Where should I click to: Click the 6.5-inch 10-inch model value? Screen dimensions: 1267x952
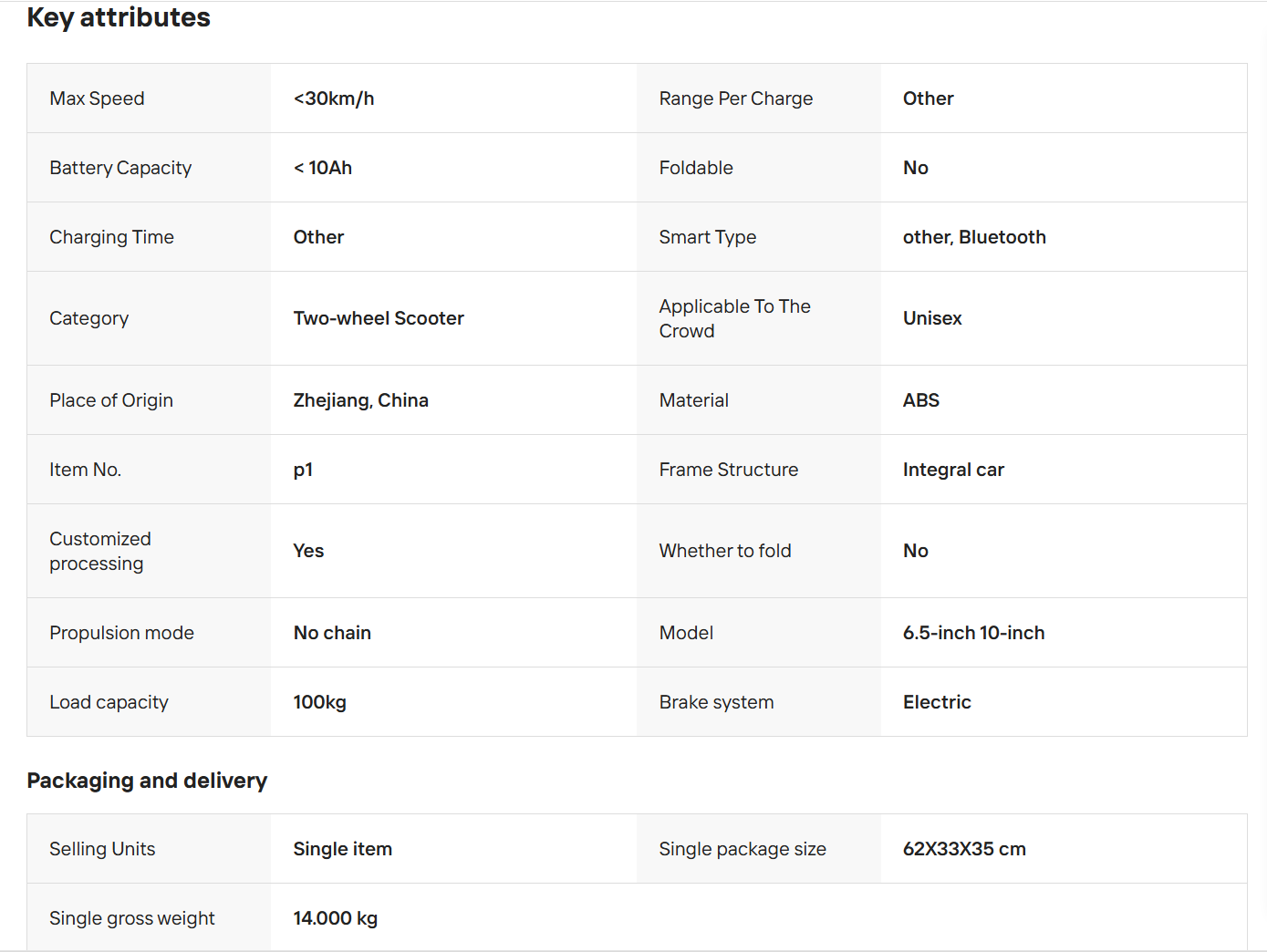pyautogui.click(x=974, y=633)
